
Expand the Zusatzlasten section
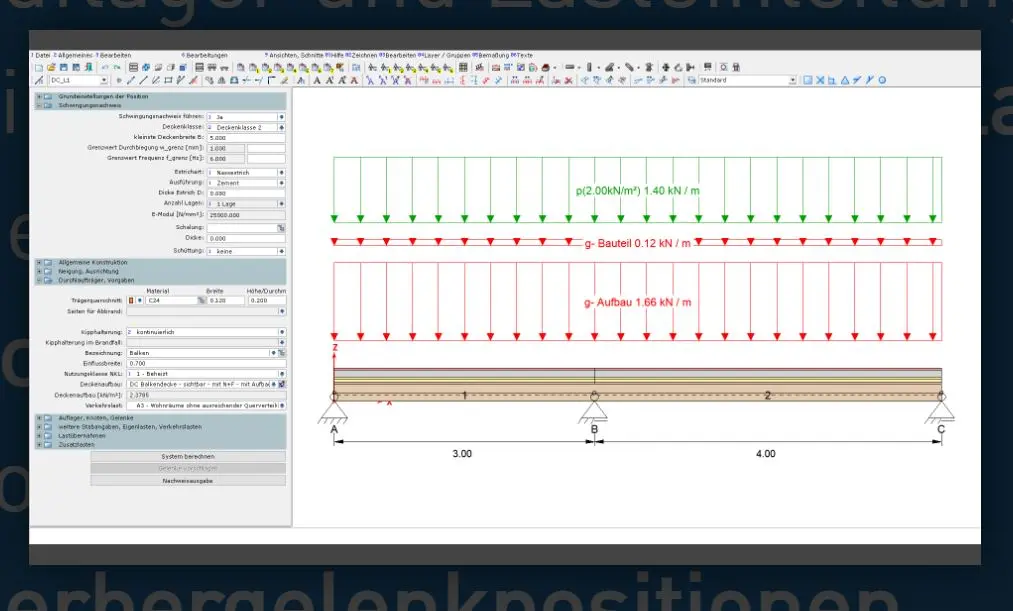point(39,444)
